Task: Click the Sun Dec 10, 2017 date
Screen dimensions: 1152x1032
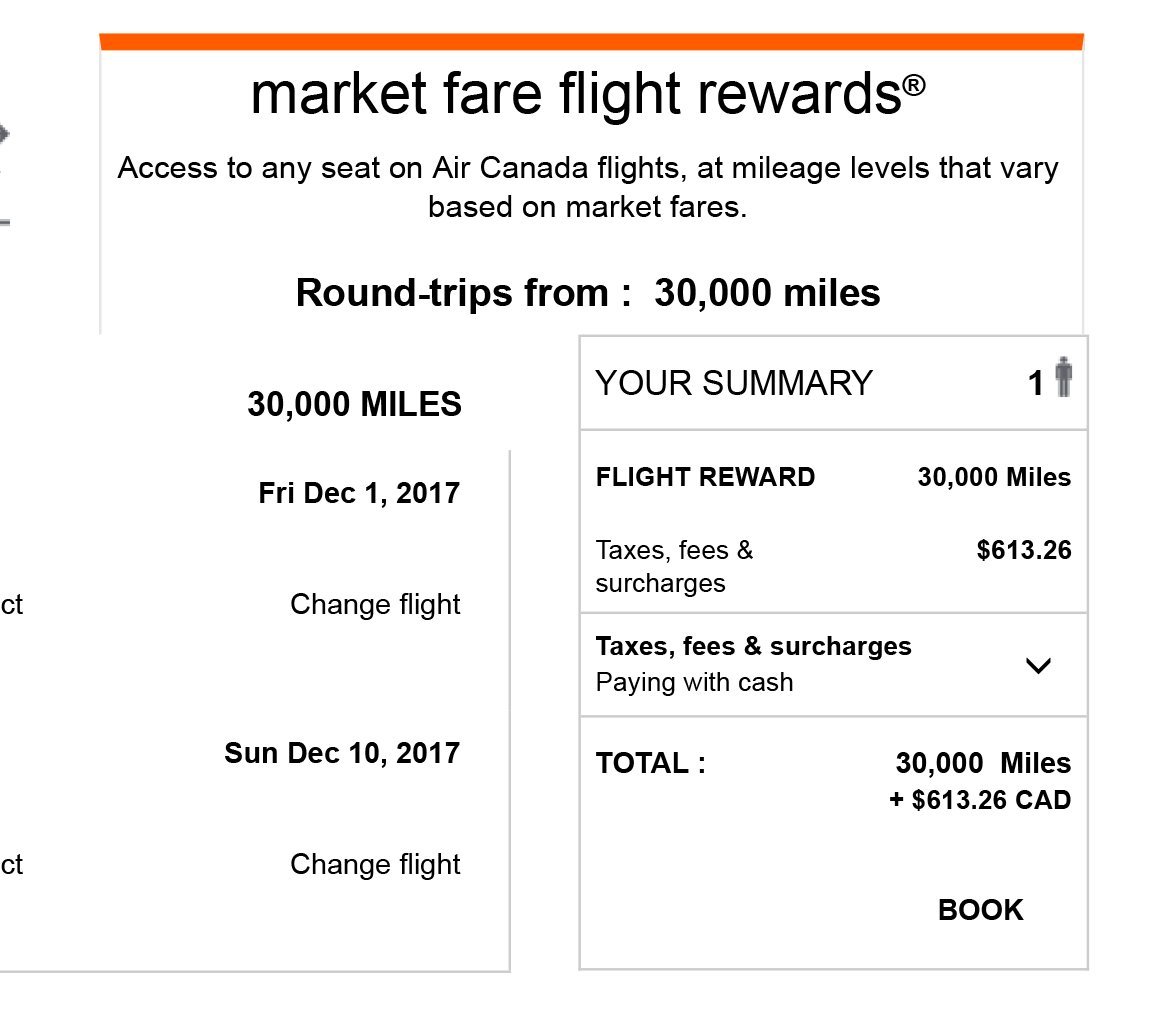Action: click(x=342, y=753)
